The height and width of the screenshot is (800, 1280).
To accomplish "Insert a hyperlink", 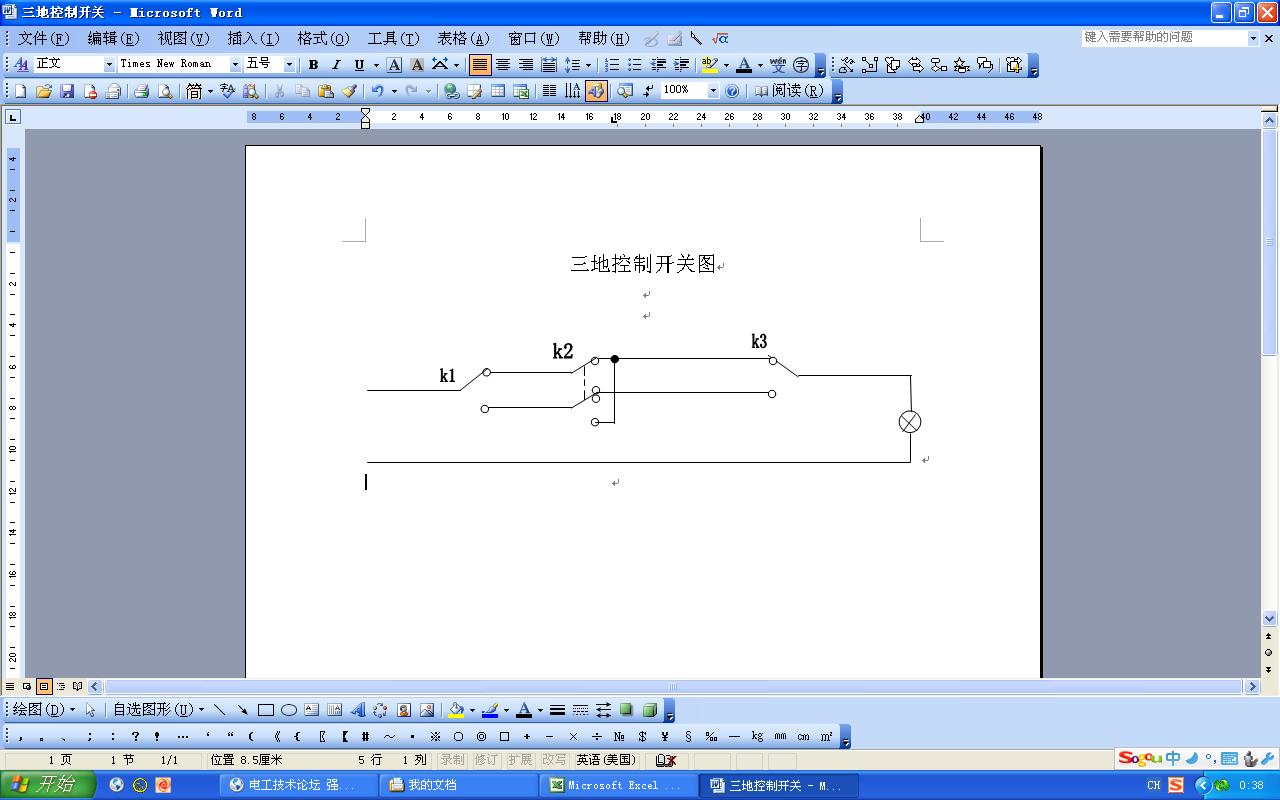I will 451,91.
